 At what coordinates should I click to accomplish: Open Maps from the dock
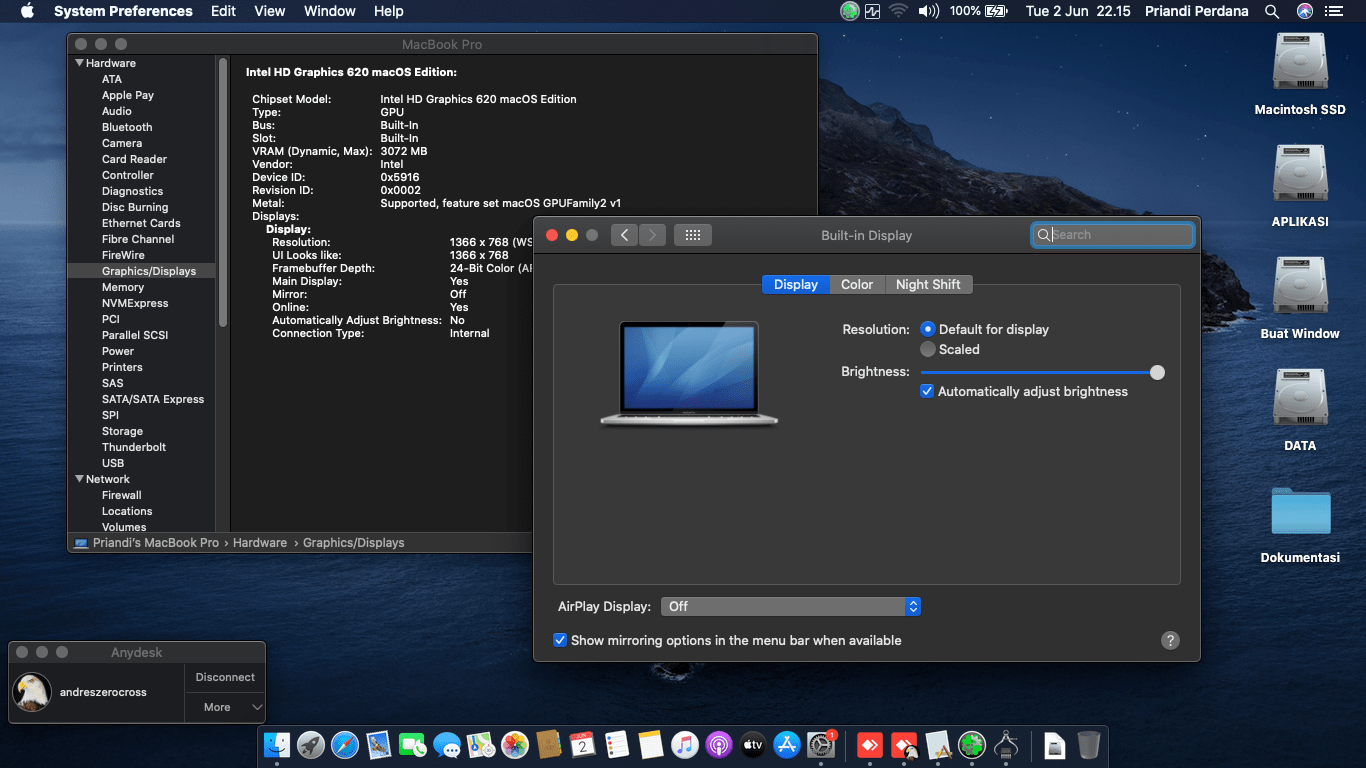tap(480, 745)
